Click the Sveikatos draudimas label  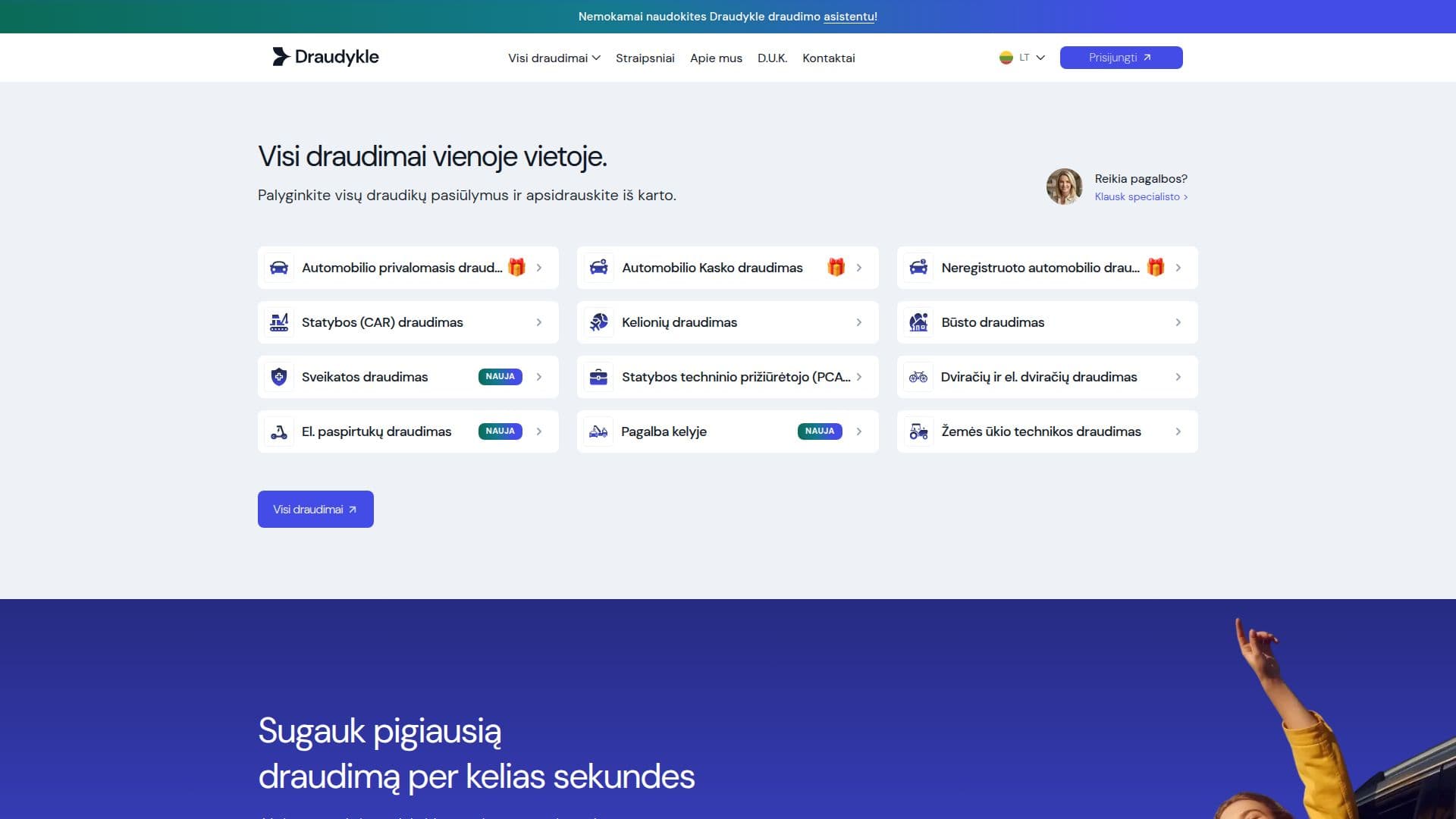[365, 377]
